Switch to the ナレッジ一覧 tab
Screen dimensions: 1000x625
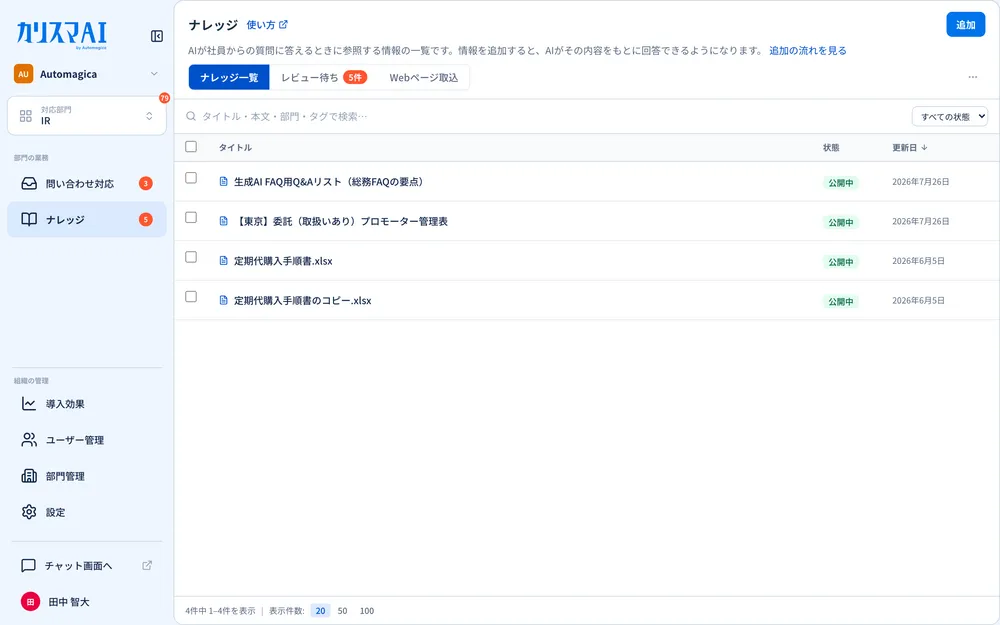click(x=229, y=77)
